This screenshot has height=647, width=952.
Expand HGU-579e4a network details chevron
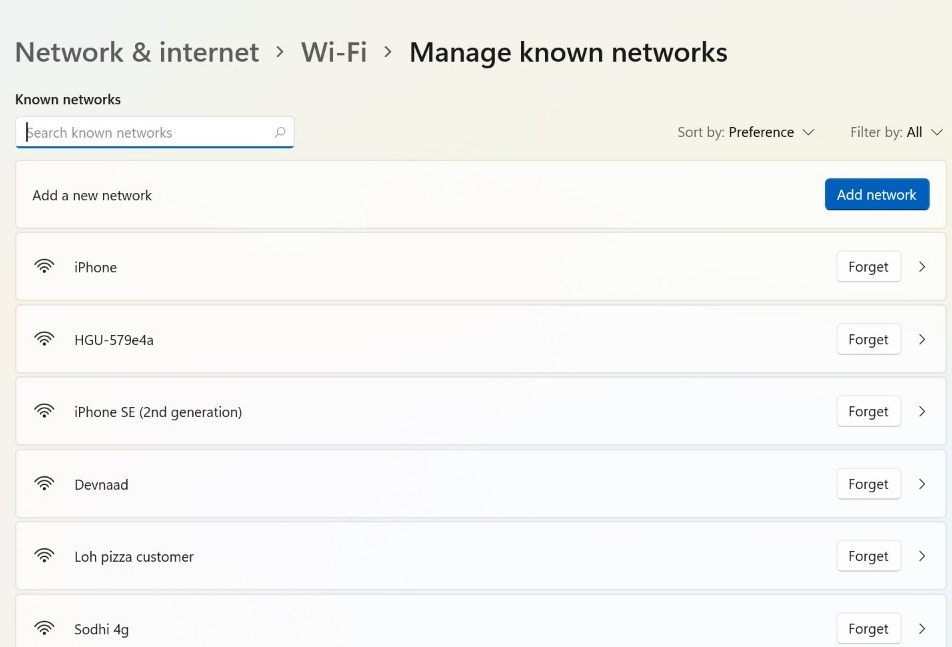click(x=922, y=339)
